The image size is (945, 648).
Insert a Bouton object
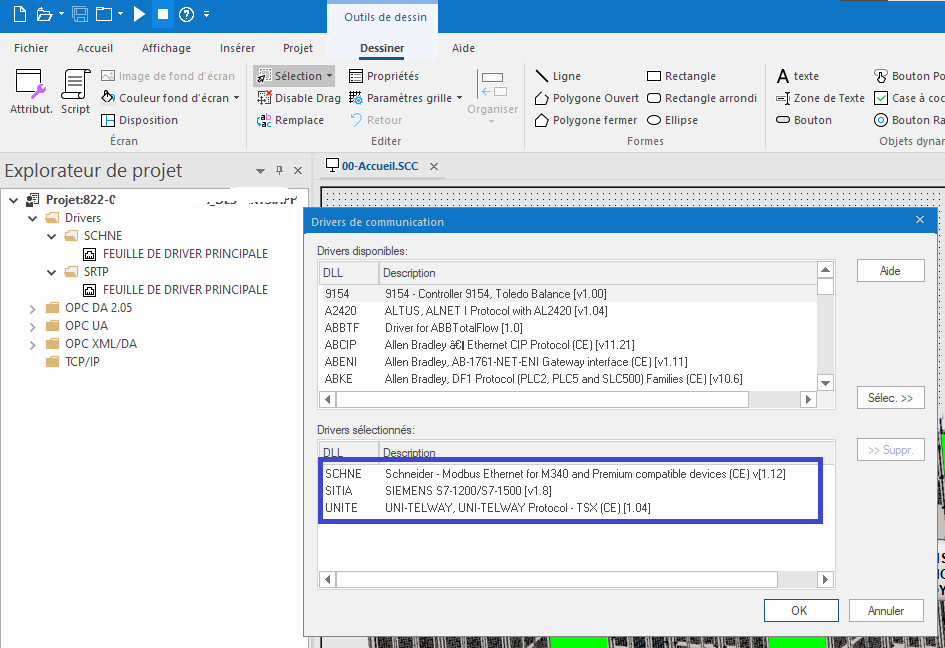804,120
